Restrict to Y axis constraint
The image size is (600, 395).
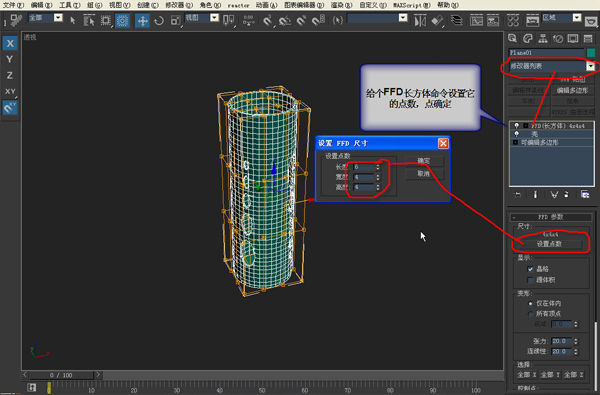click(10, 59)
